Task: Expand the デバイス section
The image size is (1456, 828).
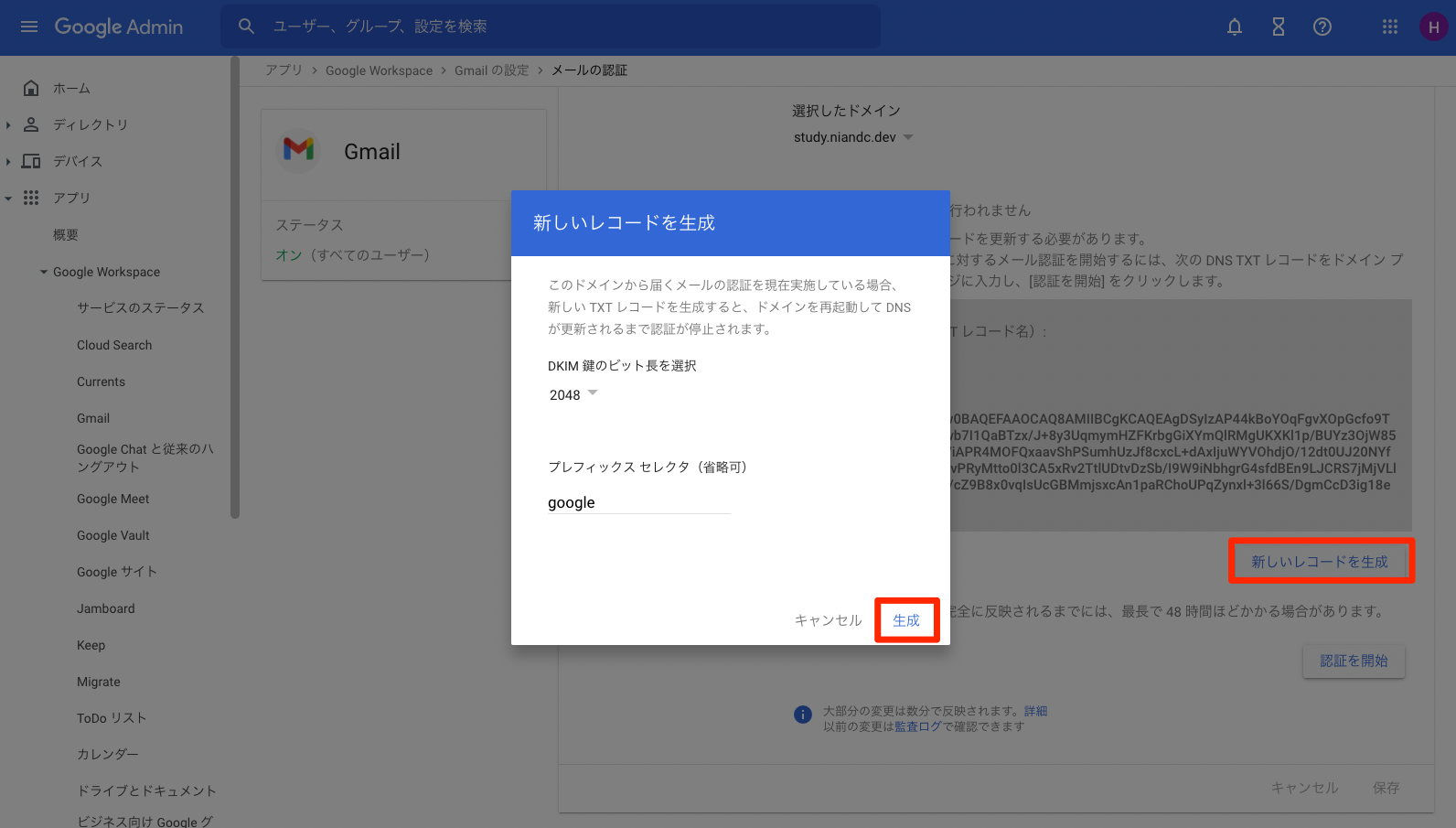Action: coord(8,161)
